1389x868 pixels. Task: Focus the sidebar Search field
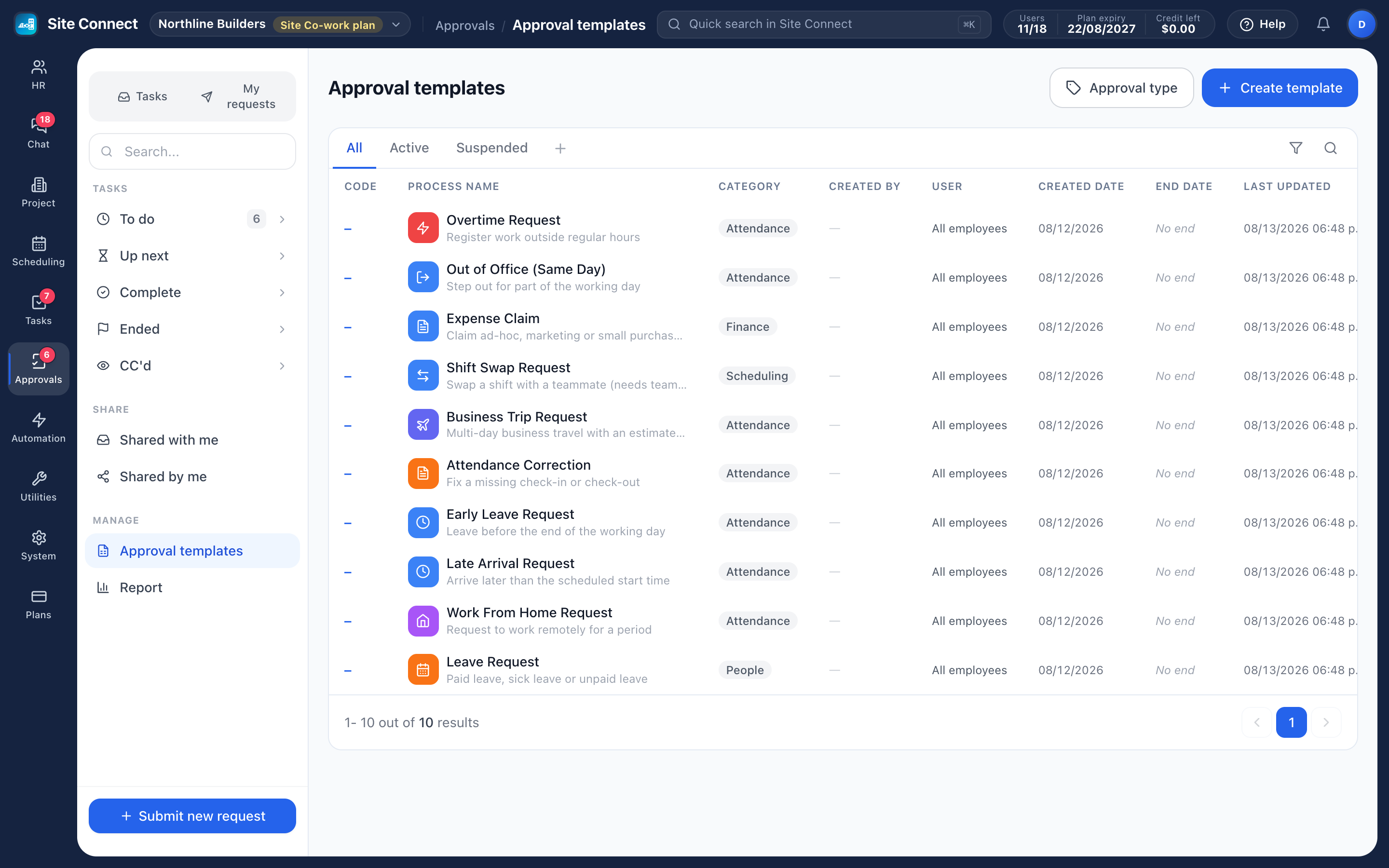coord(192,151)
